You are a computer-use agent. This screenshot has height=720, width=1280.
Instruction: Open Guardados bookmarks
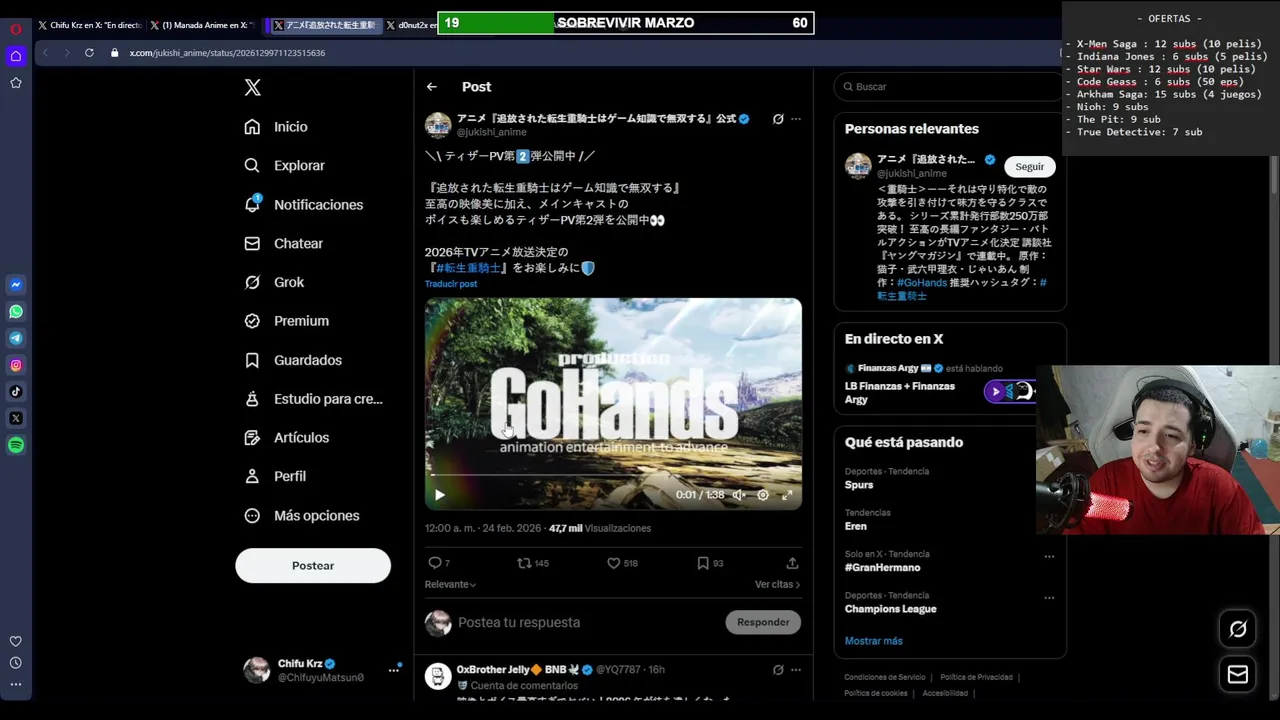click(293, 360)
